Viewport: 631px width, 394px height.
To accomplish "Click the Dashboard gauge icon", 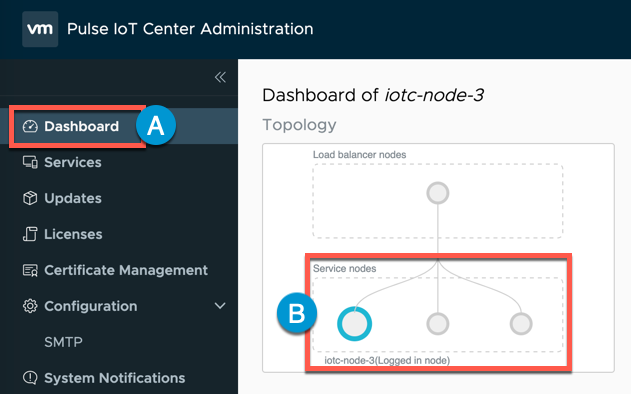I will point(30,126).
